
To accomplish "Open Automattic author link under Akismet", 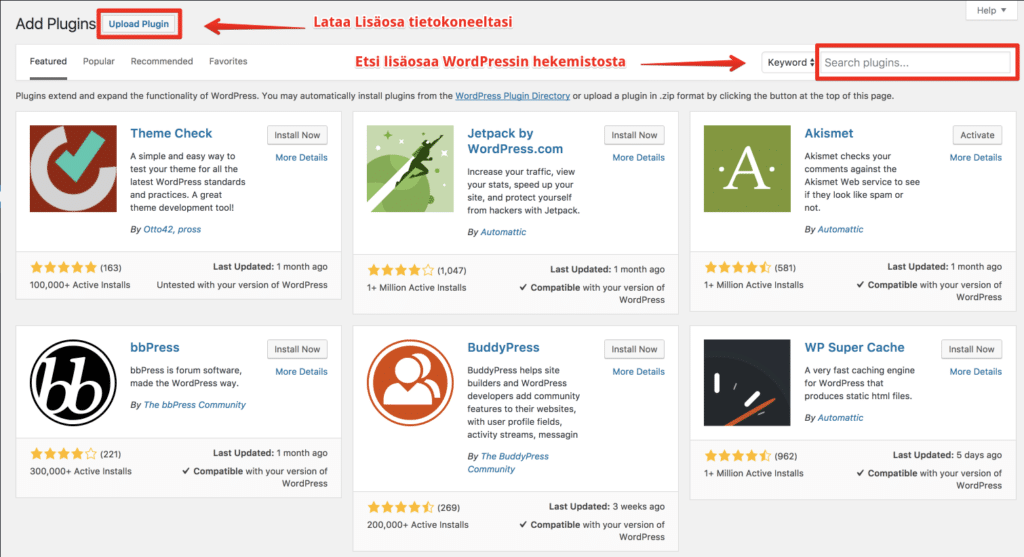I will [840, 229].
